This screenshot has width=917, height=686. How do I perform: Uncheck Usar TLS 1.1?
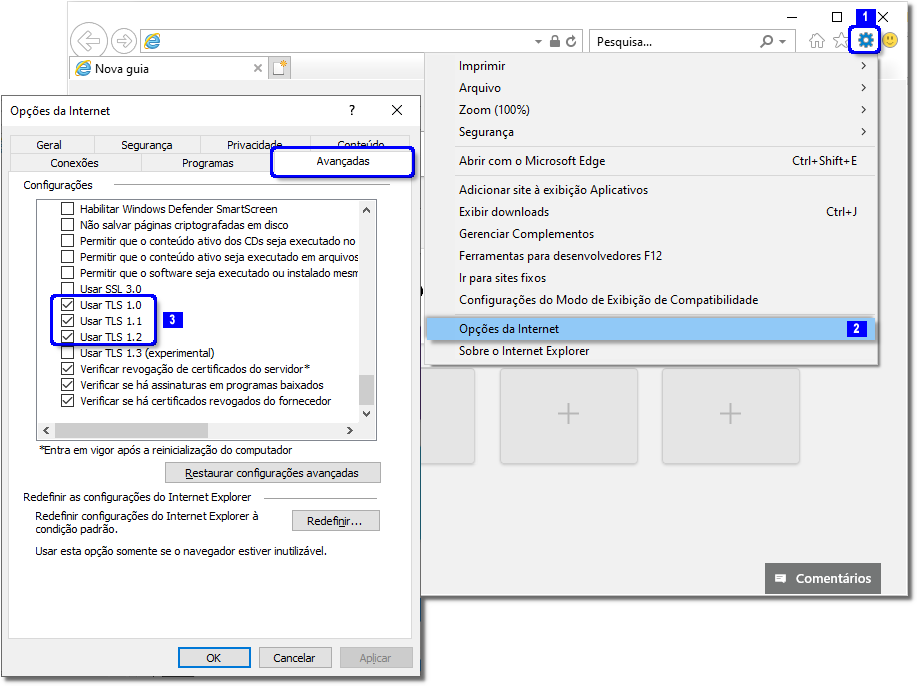pyautogui.click(x=68, y=320)
